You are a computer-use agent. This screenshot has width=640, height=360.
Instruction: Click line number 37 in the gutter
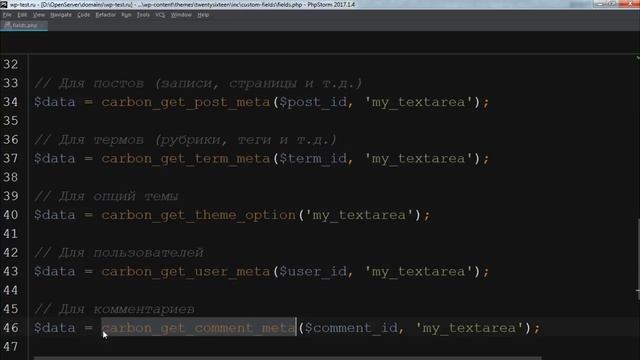[x=11, y=158]
